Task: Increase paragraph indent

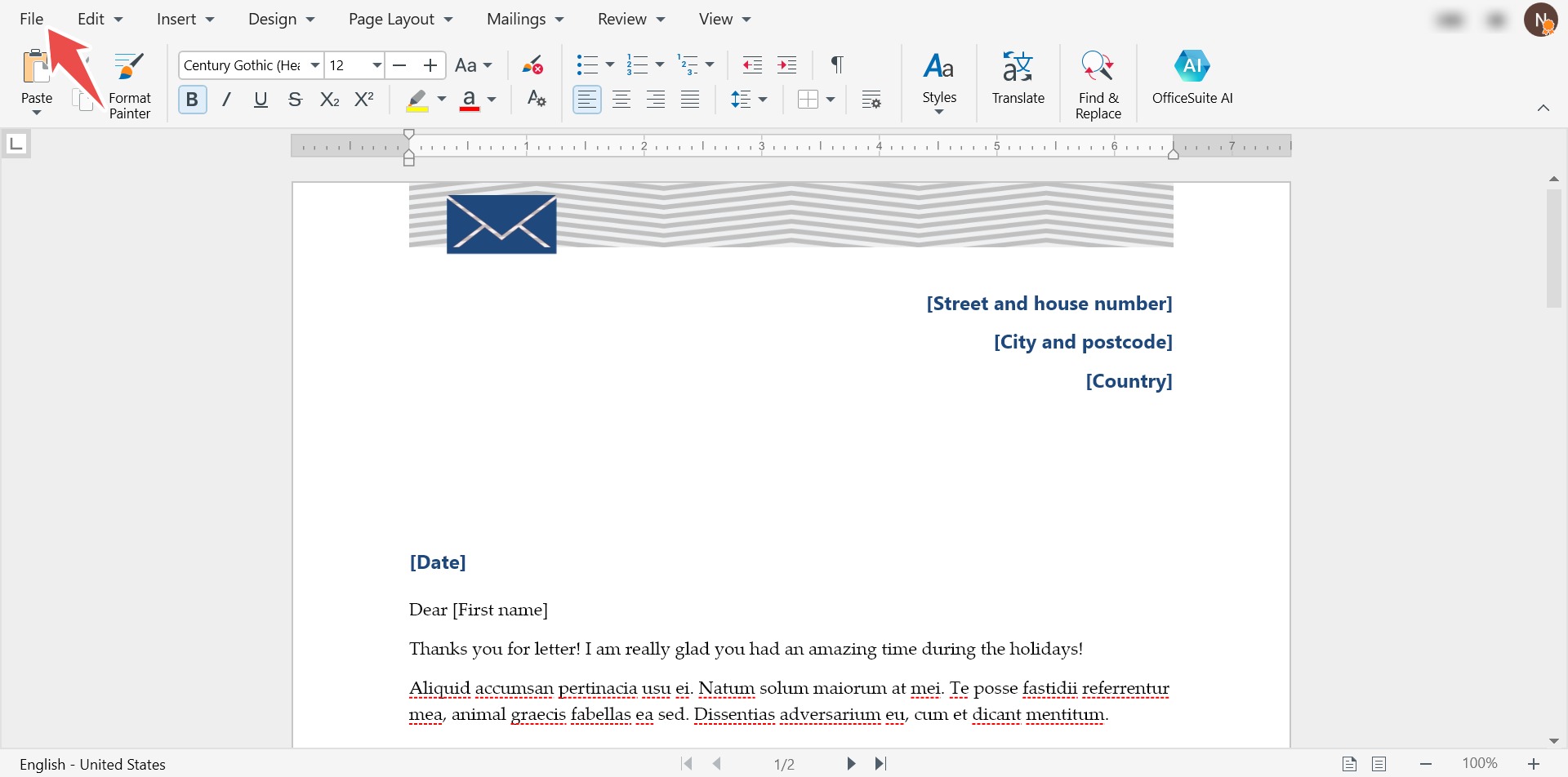Action: tap(786, 65)
